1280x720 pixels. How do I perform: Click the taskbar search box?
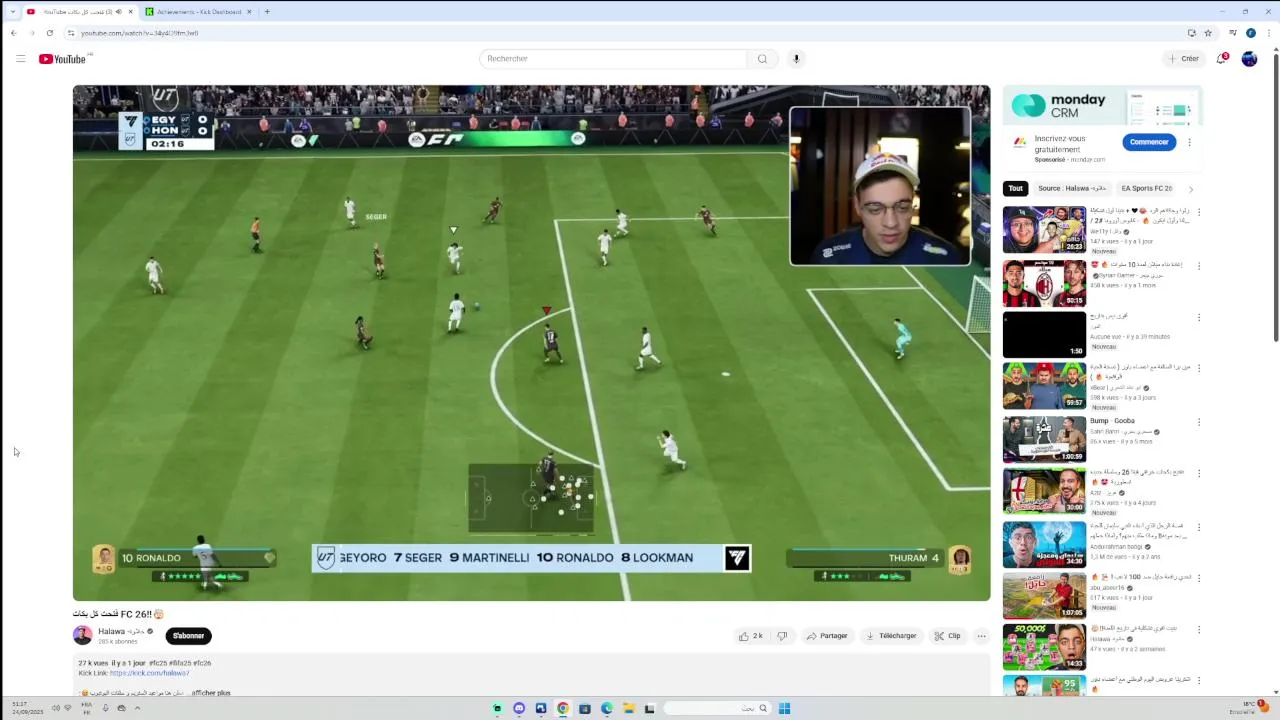716,708
